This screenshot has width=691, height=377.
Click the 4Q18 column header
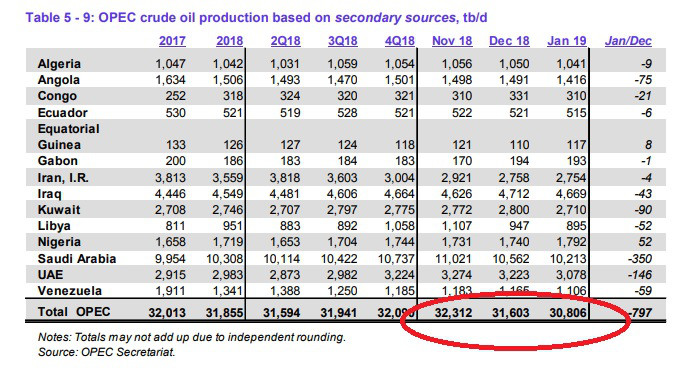[x=400, y=41]
